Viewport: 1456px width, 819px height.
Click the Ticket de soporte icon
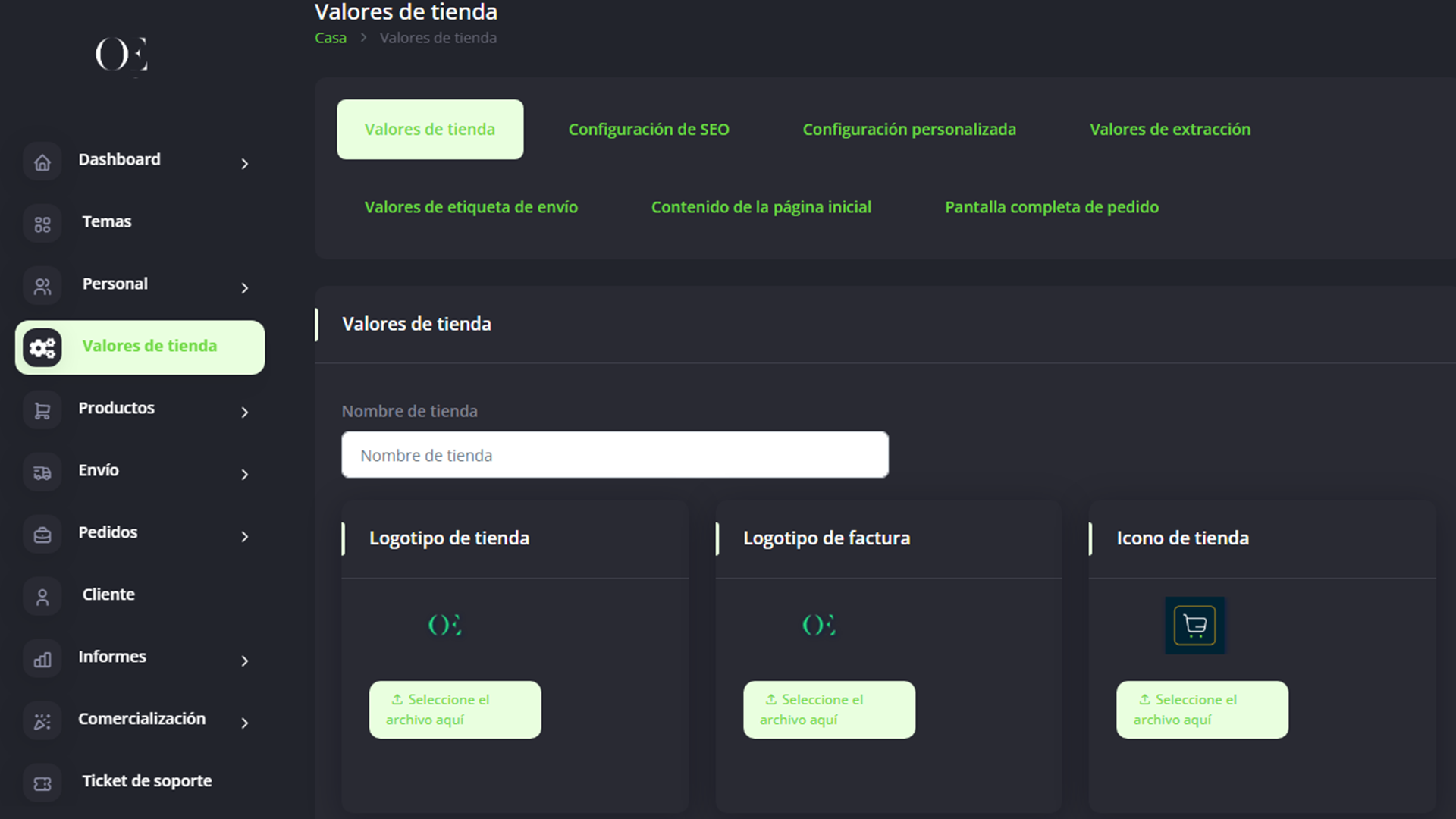click(42, 783)
